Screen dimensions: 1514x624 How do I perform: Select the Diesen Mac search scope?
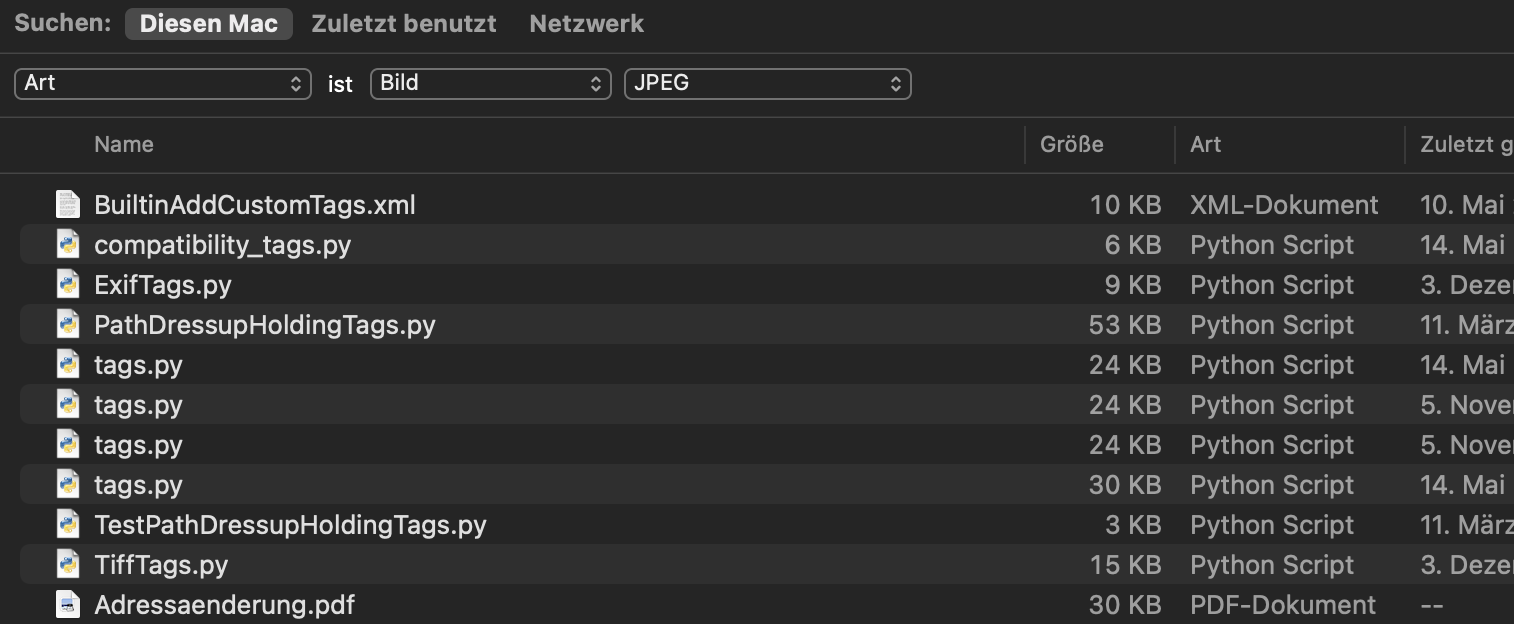coord(208,24)
